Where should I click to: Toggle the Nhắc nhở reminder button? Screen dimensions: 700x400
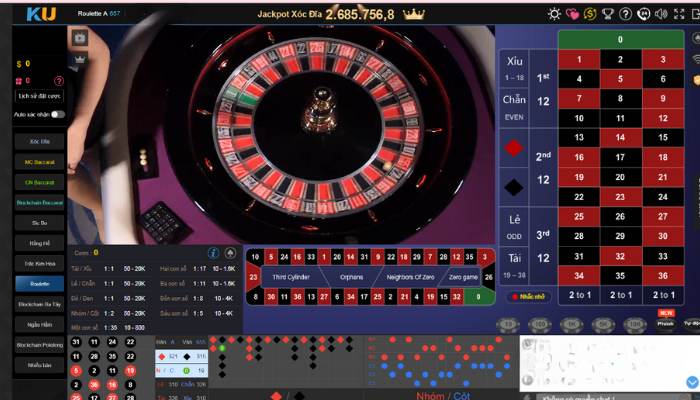coord(529,296)
